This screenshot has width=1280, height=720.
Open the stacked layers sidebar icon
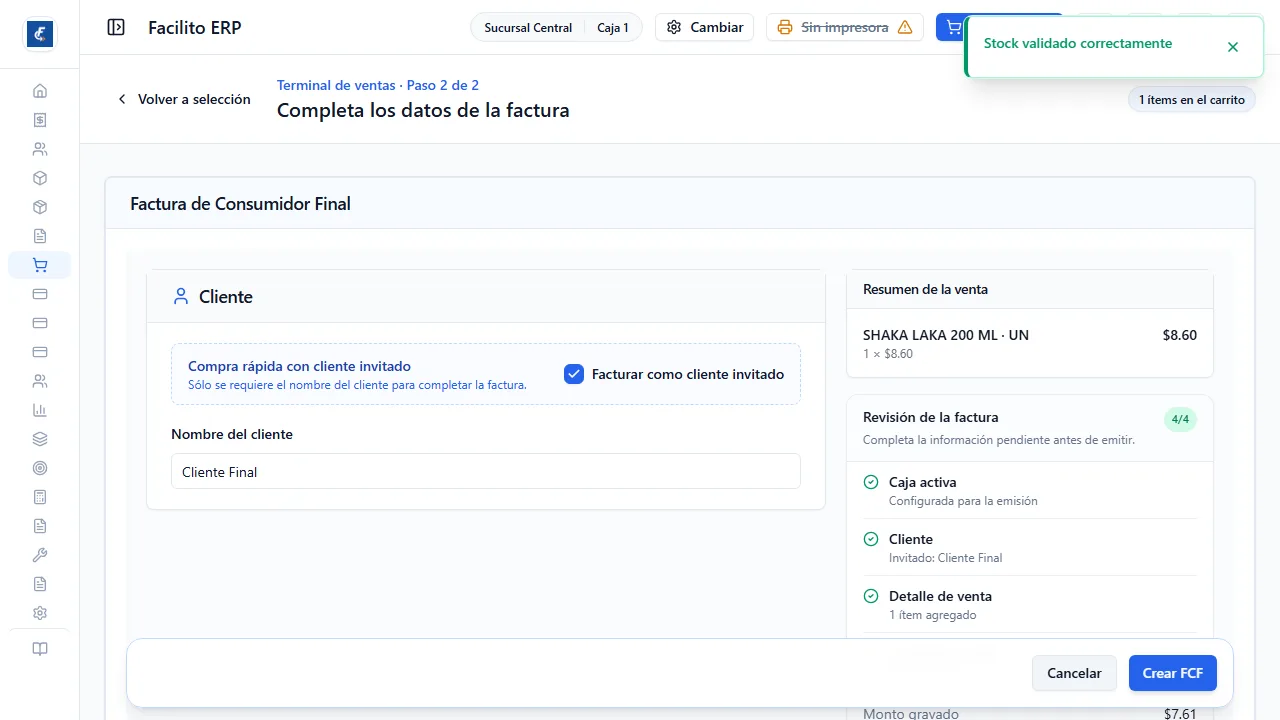[40, 439]
